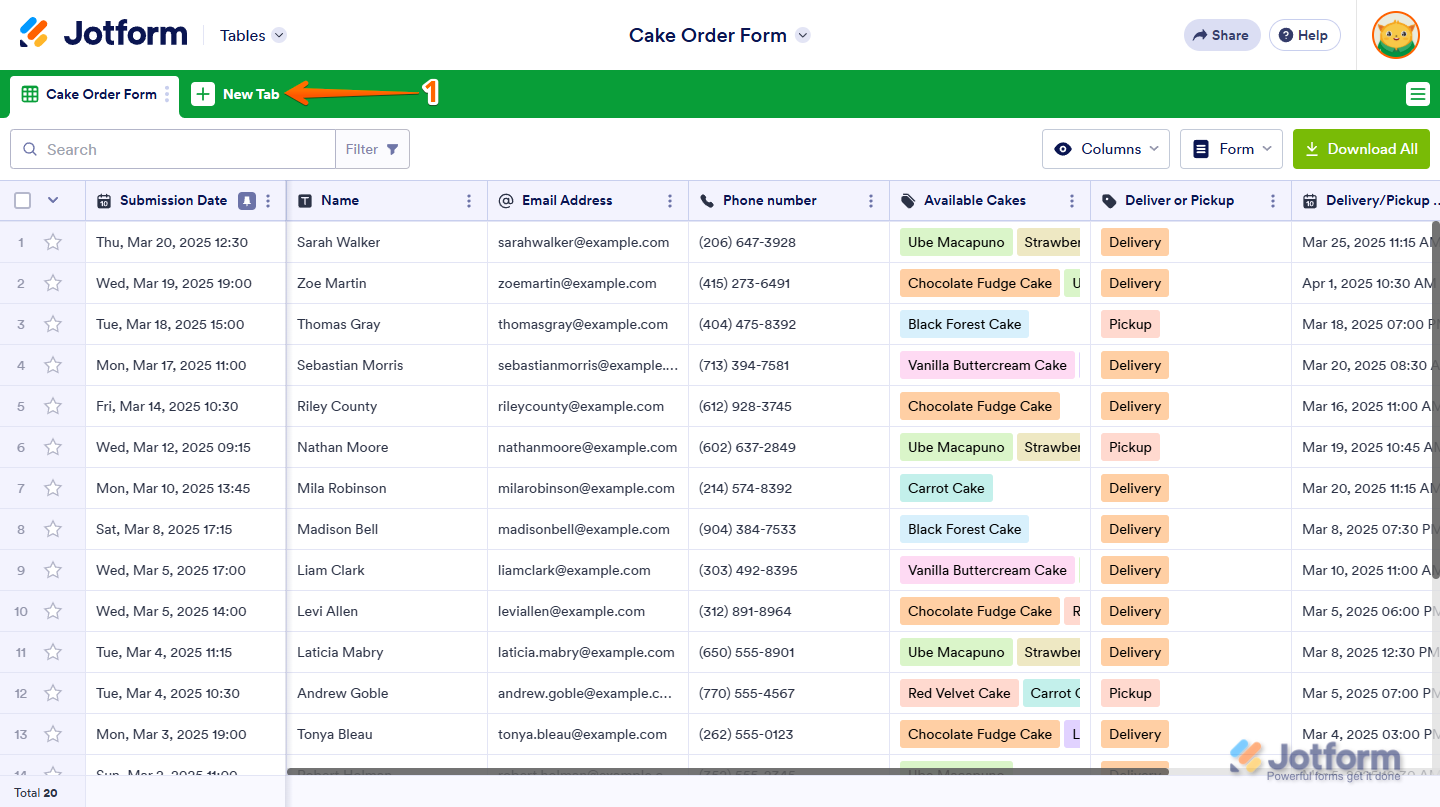1440x807 pixels.
Task: Tick the select-all rows checkbox
Action: click(23, 201)
